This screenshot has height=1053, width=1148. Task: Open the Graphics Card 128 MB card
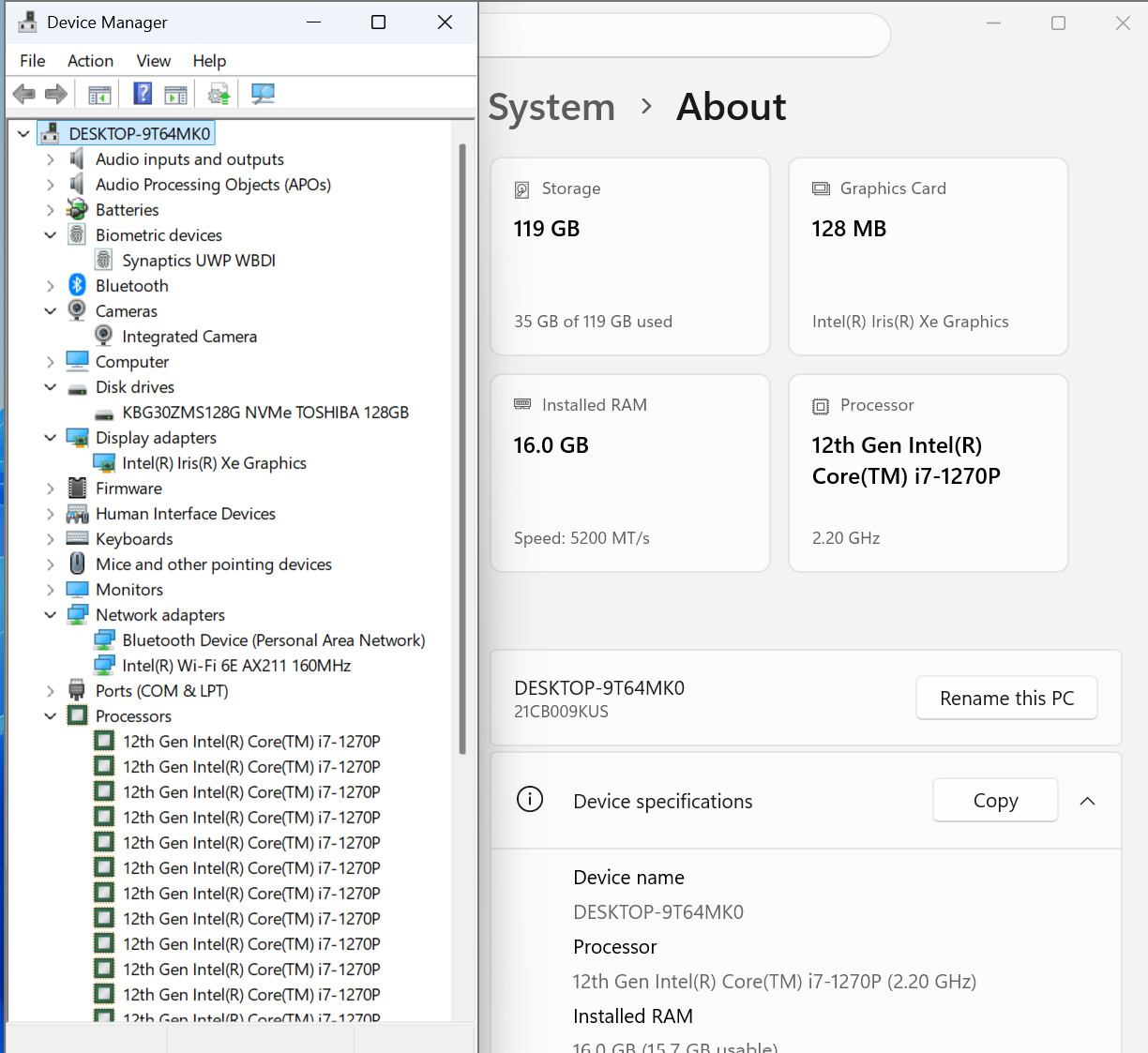click(x=929, y=256)
